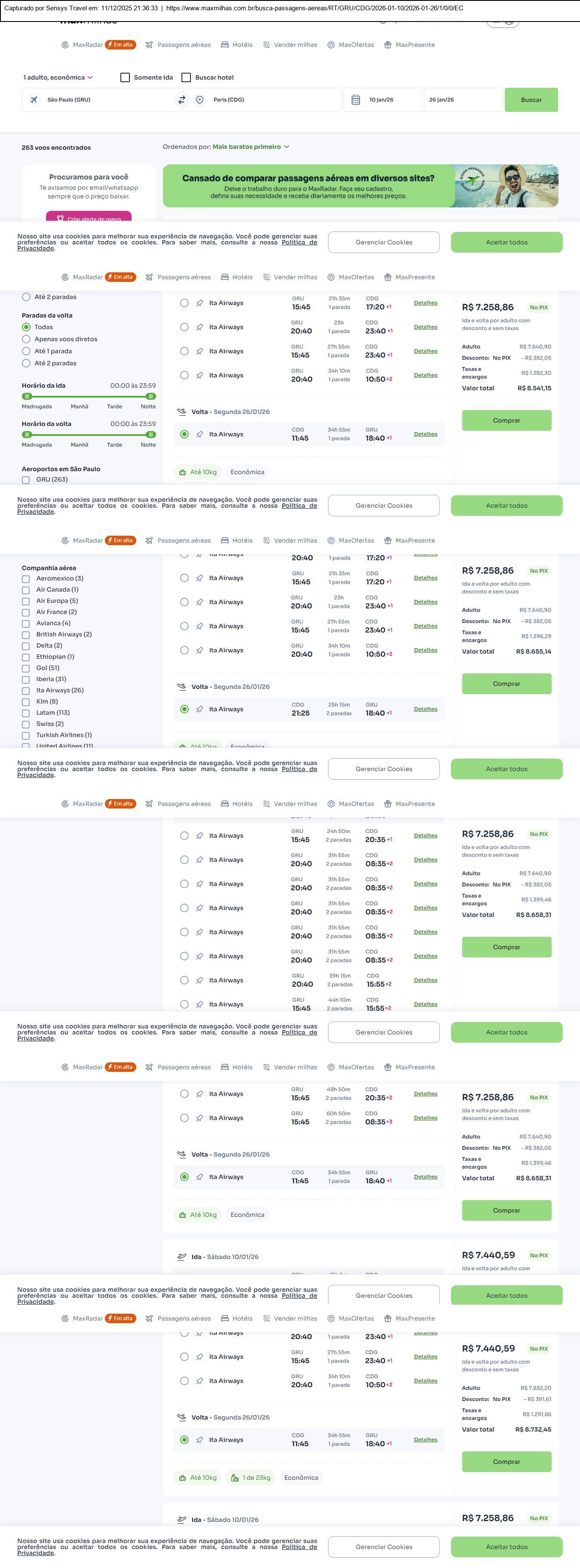This screenshot has width=580, height=1568.
Task: Click the left handle of Horário da ida slider
Action: (x=26, y=396)
